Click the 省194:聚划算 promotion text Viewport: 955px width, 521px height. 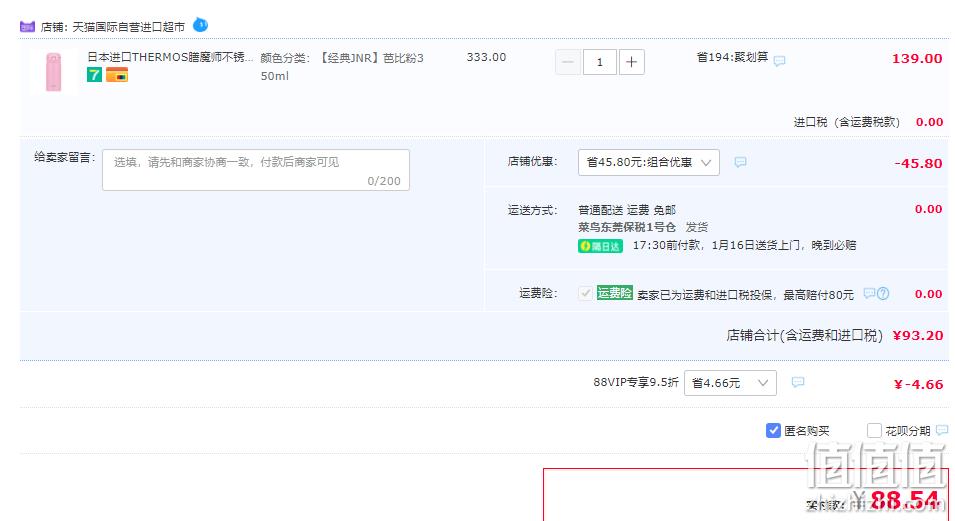[732, 58]
